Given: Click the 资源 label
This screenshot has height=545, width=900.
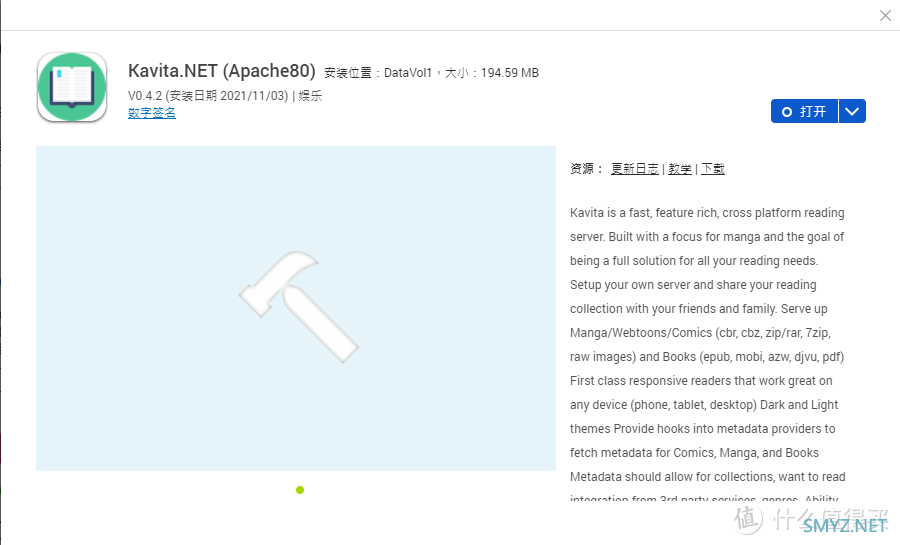Looking at the screenshot, I should point(585,169).
